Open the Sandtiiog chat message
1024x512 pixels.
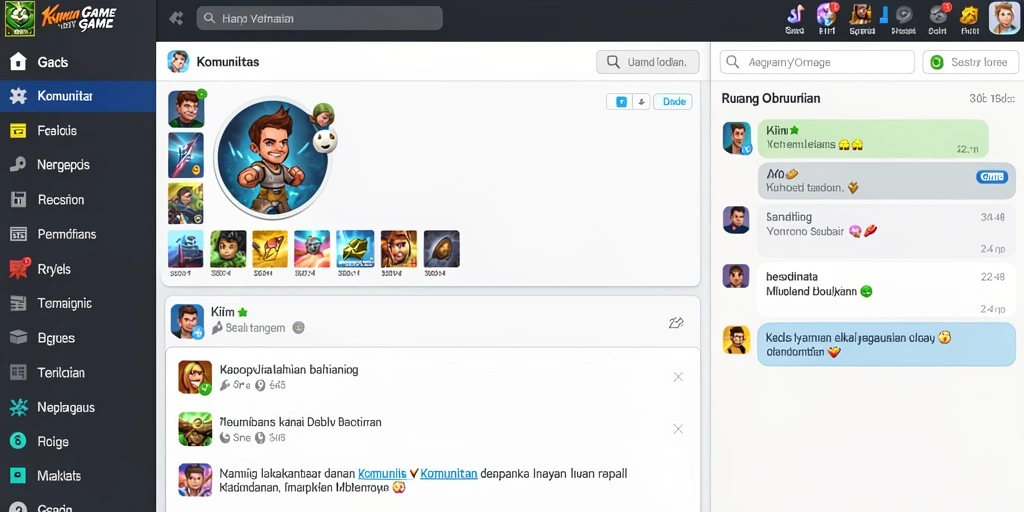click(x=886, y=231)
